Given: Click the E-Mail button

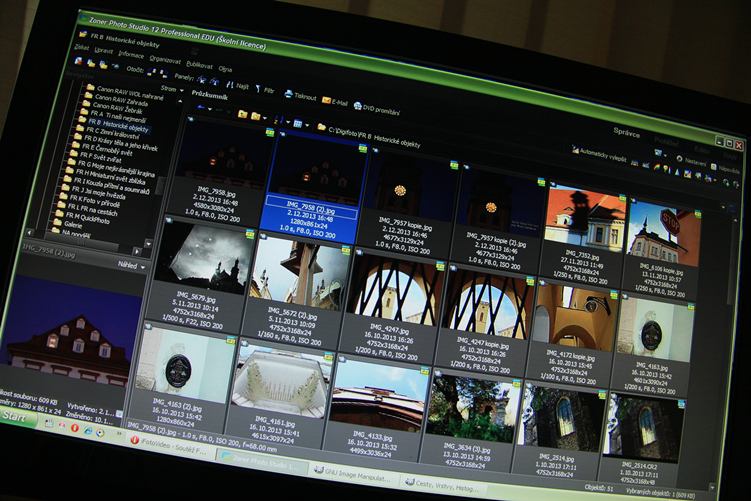Looking at the screenshot, I should pos(334,101).
